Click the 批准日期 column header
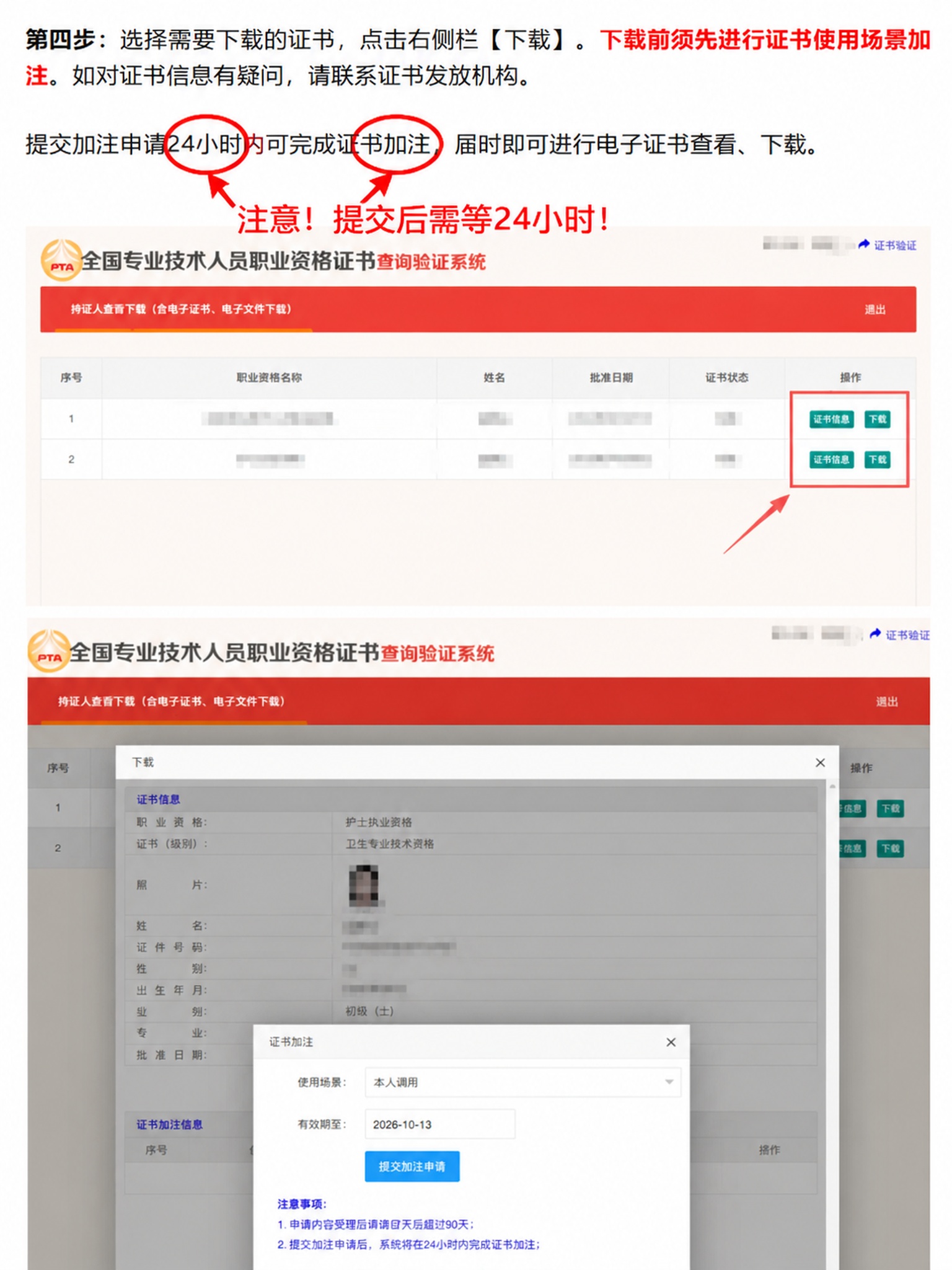Image resolution: width=952 pixels, height=1270 pixels. point(611,378)
